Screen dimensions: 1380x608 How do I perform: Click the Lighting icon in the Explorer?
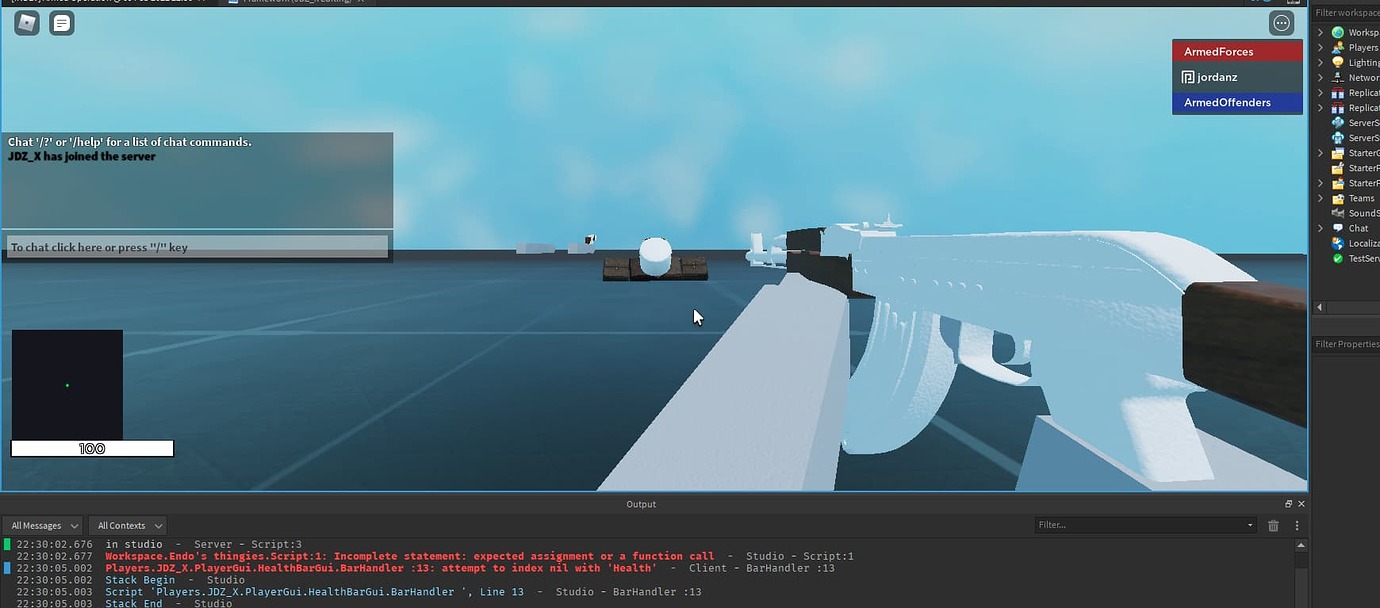(1339, 62)
